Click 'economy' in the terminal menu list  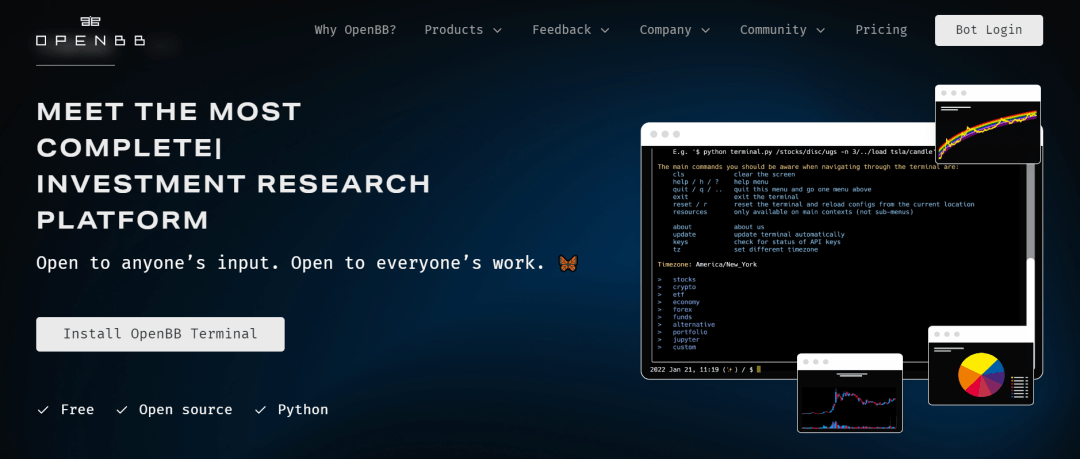[686, 302]
